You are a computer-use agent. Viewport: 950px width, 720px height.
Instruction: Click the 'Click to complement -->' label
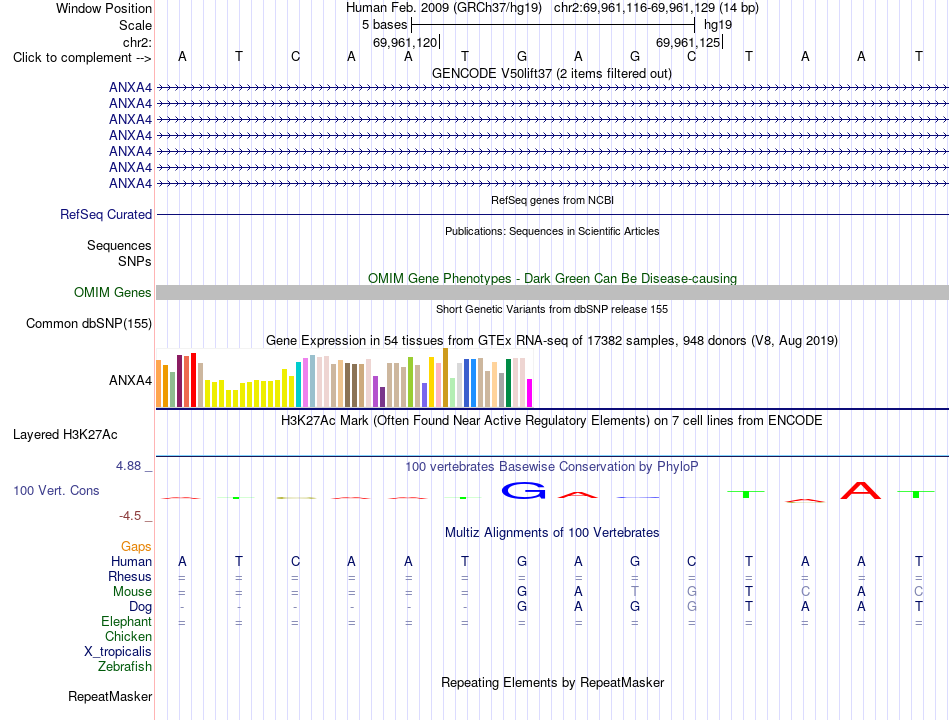(x=82, y=58)
